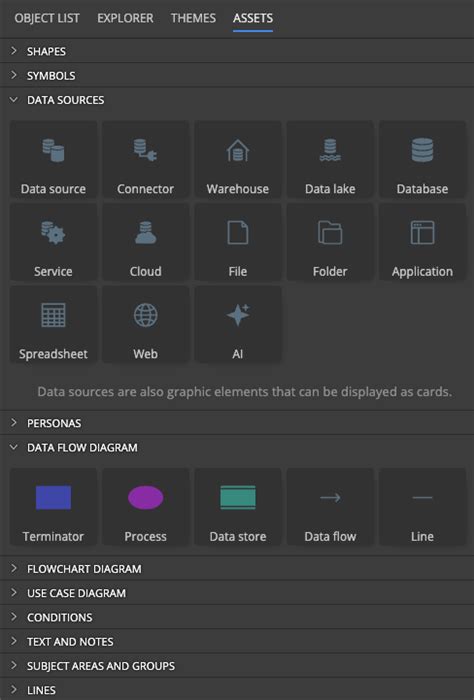
Task: Select the Cloud data source
Action: pyautogui.click(x=146, y=242)
